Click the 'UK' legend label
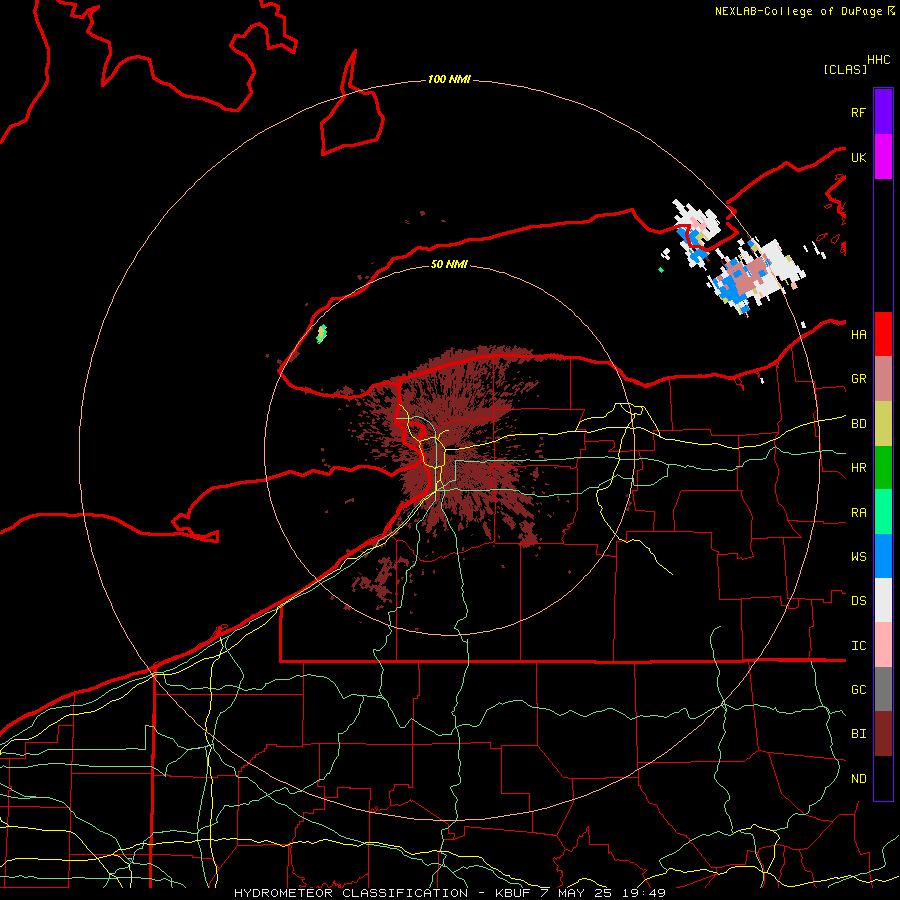Screen dimensions: 900x900 click(858, 157)
